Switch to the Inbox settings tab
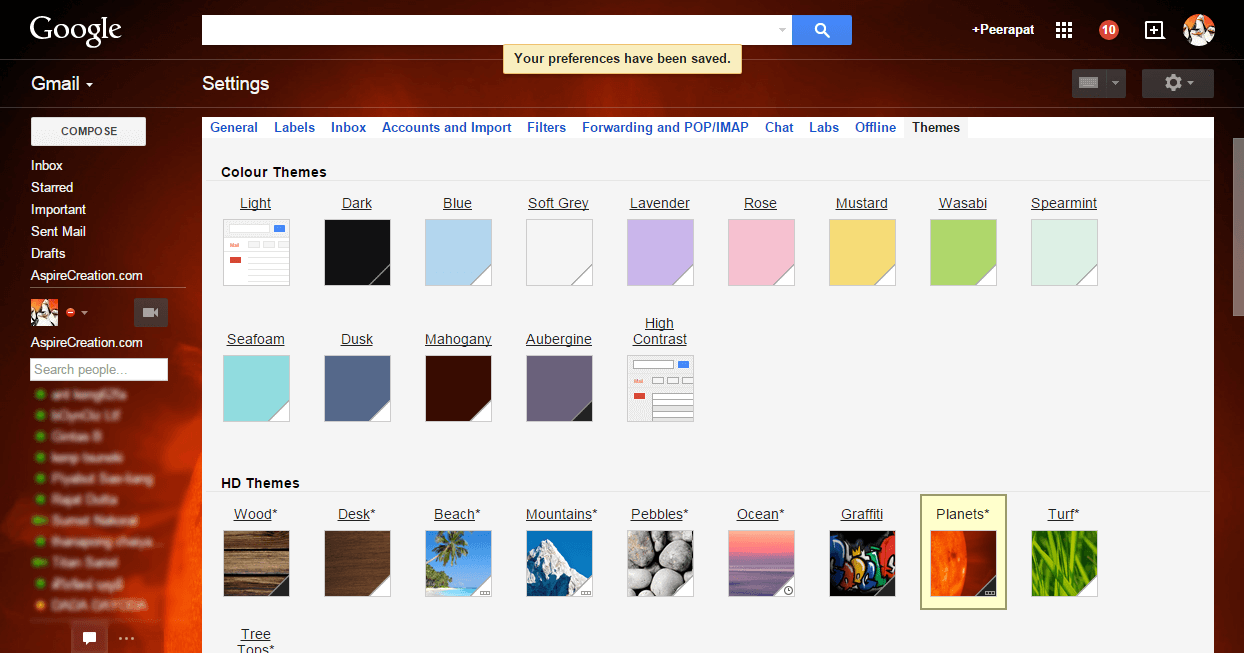 coord(348,127)
